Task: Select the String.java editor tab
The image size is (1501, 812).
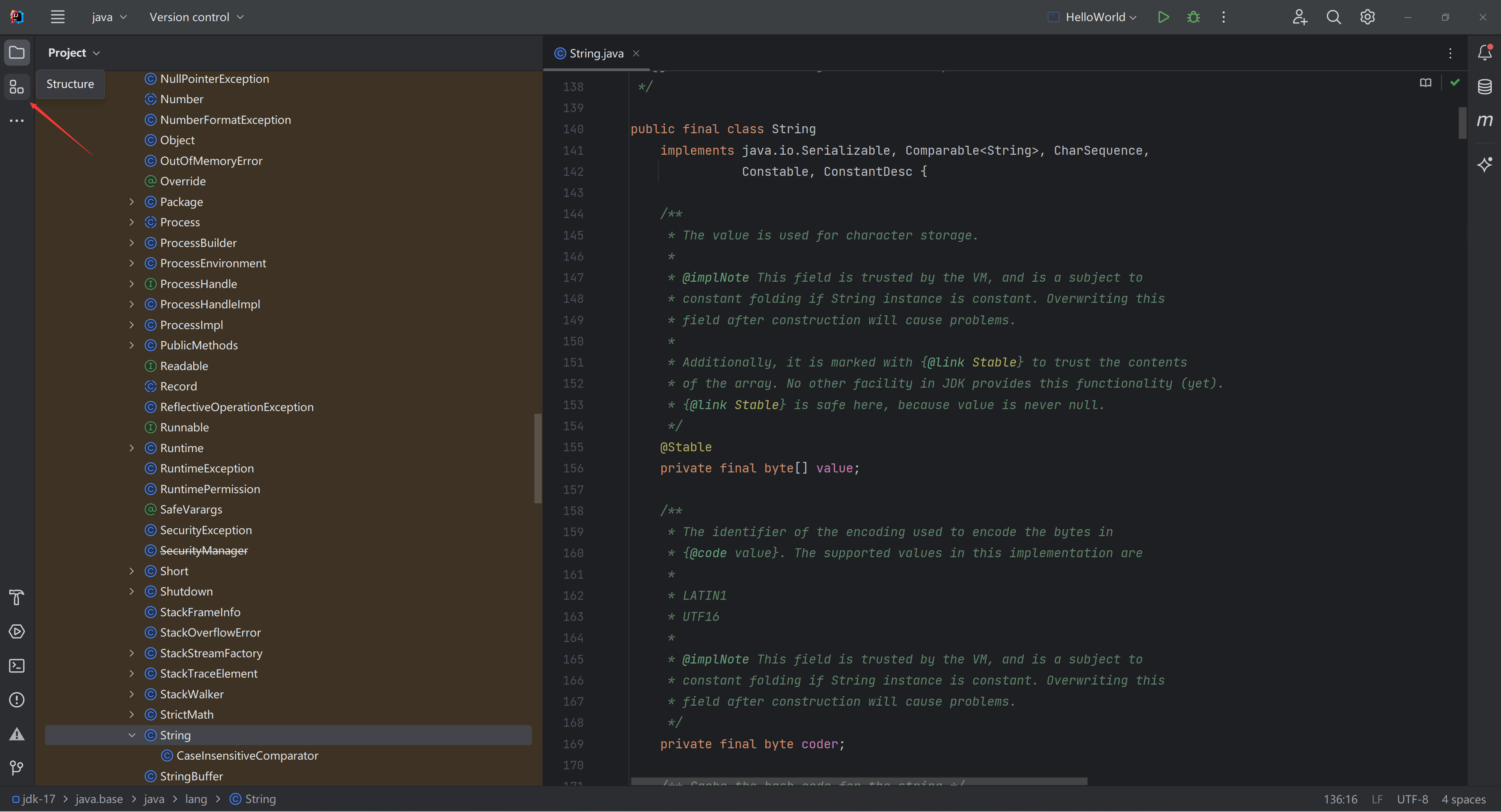Action: point(596,53)
